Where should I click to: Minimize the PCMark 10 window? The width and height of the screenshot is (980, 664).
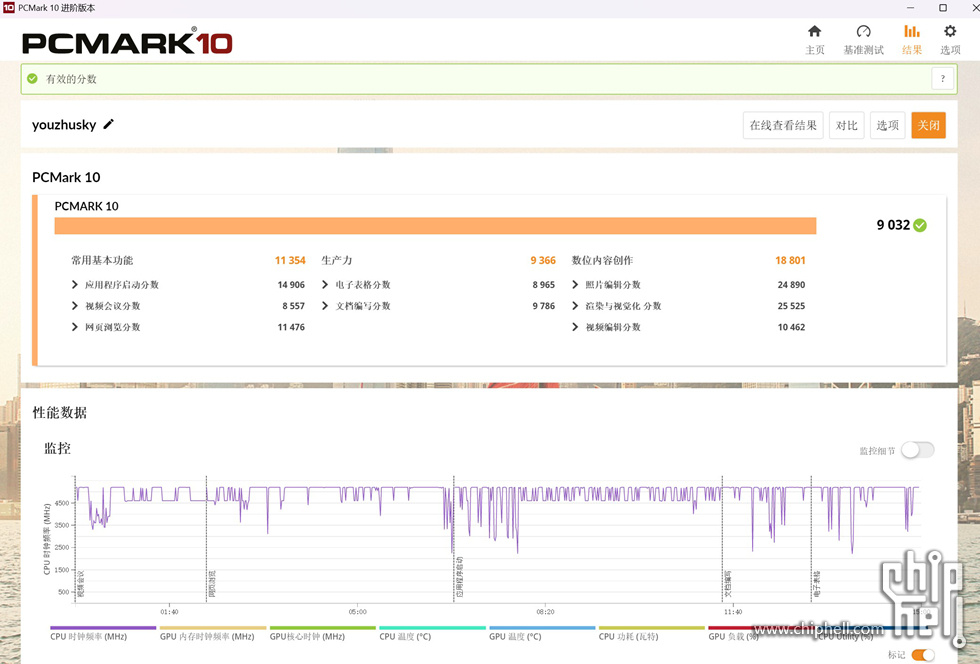click(910, 8)
